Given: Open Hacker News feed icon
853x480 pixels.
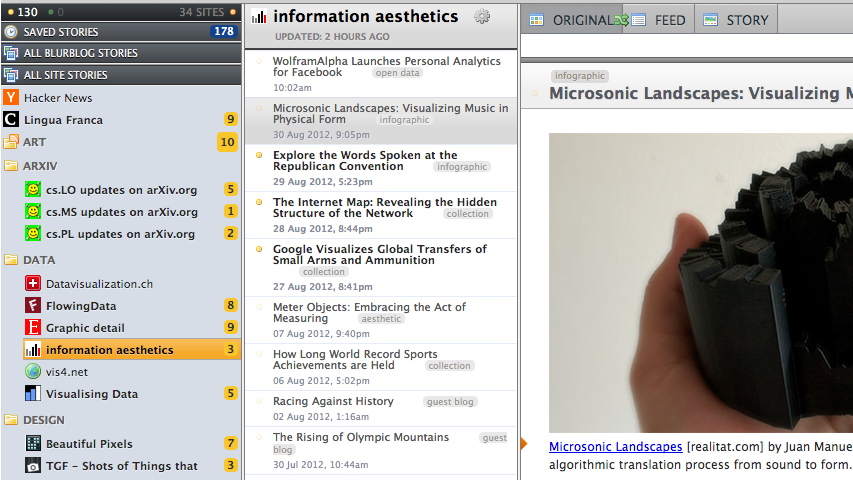Looking at the screenshot, I should tap(11, 97).
